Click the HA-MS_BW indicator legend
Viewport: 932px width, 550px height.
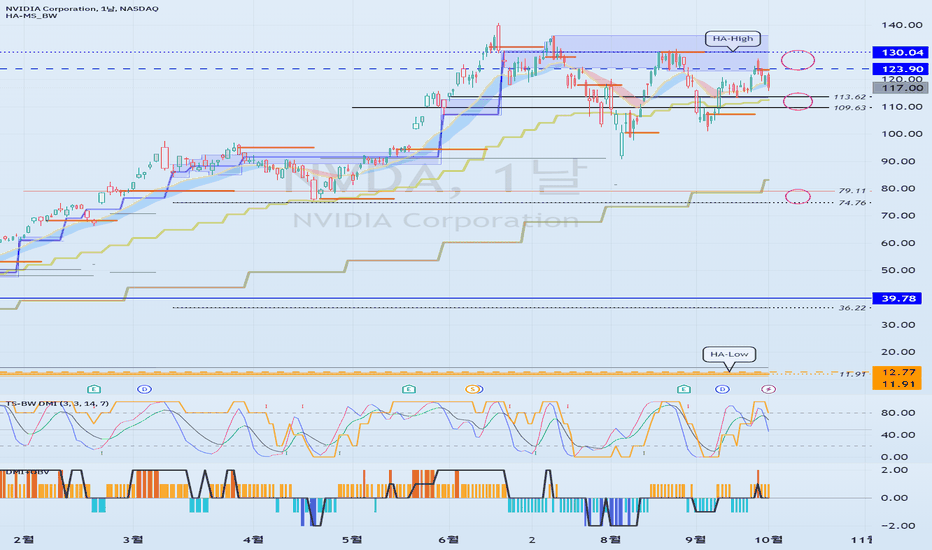[32, 16]
